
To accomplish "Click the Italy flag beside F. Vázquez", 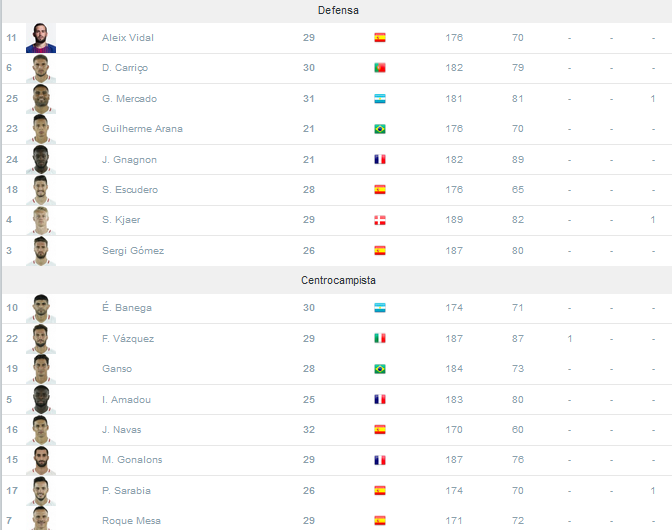I will [380, 338].
